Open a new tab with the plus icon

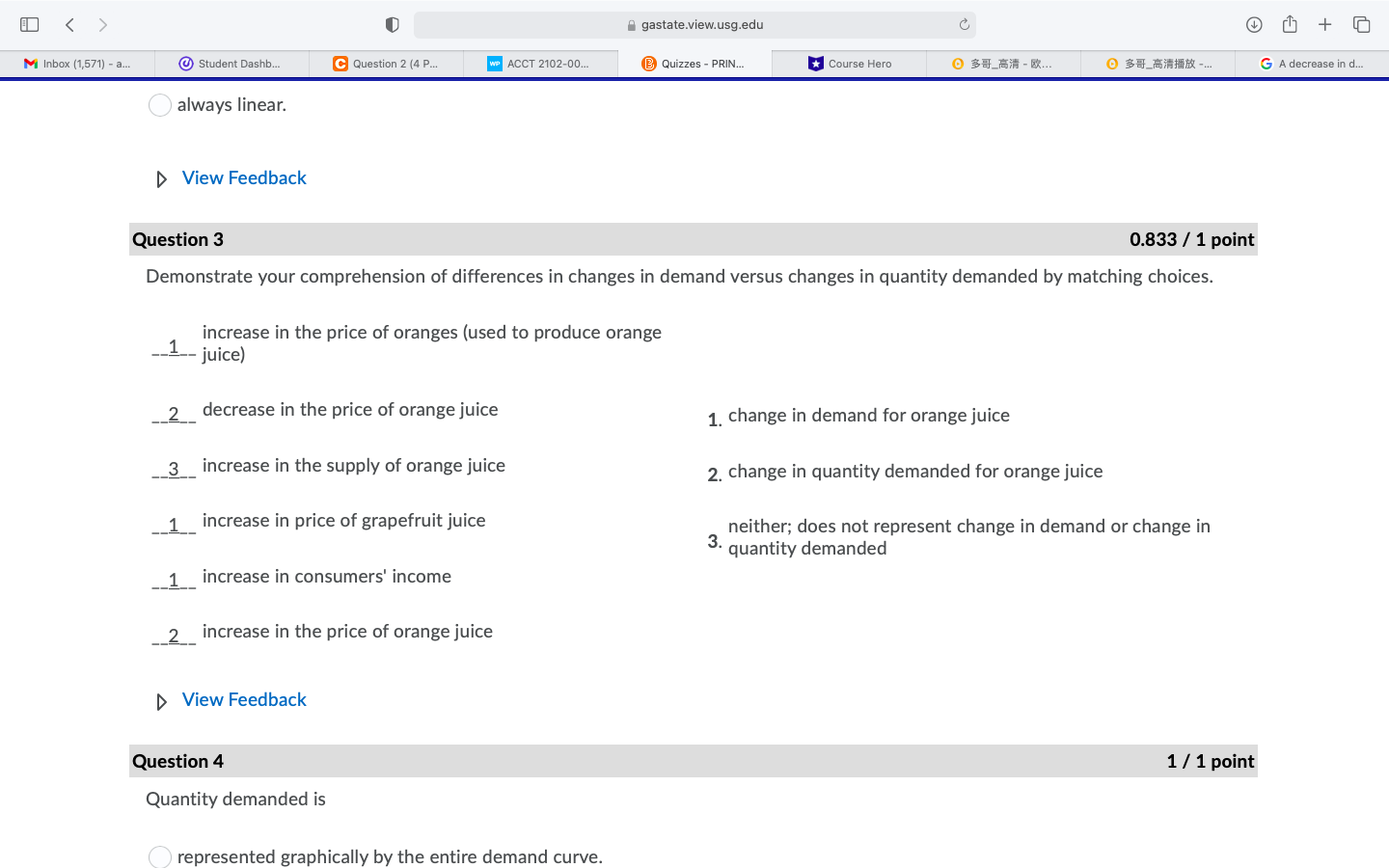click(1325, 24)
